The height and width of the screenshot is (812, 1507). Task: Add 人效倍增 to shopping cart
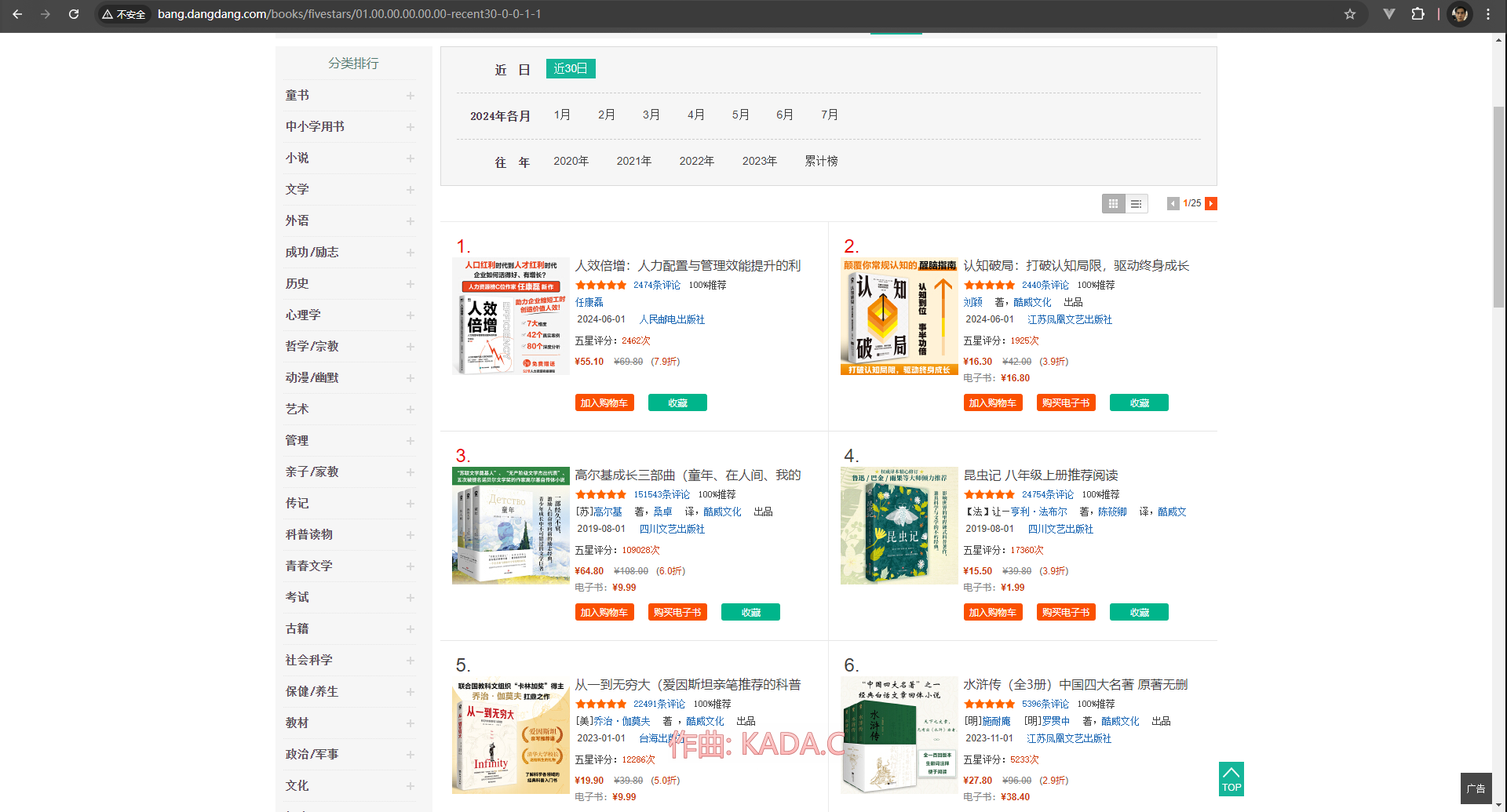coord(604,402)
